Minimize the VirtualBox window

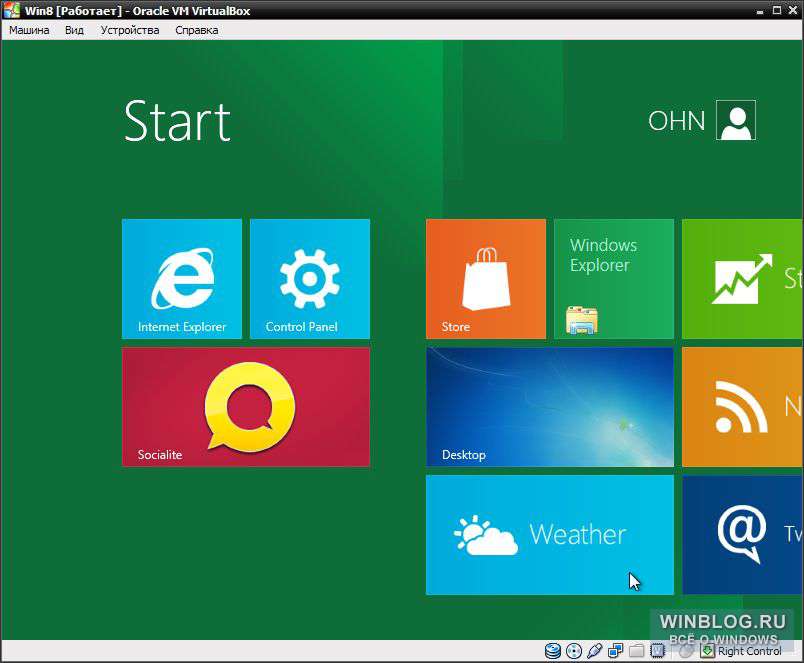click(x=760, y=11)
